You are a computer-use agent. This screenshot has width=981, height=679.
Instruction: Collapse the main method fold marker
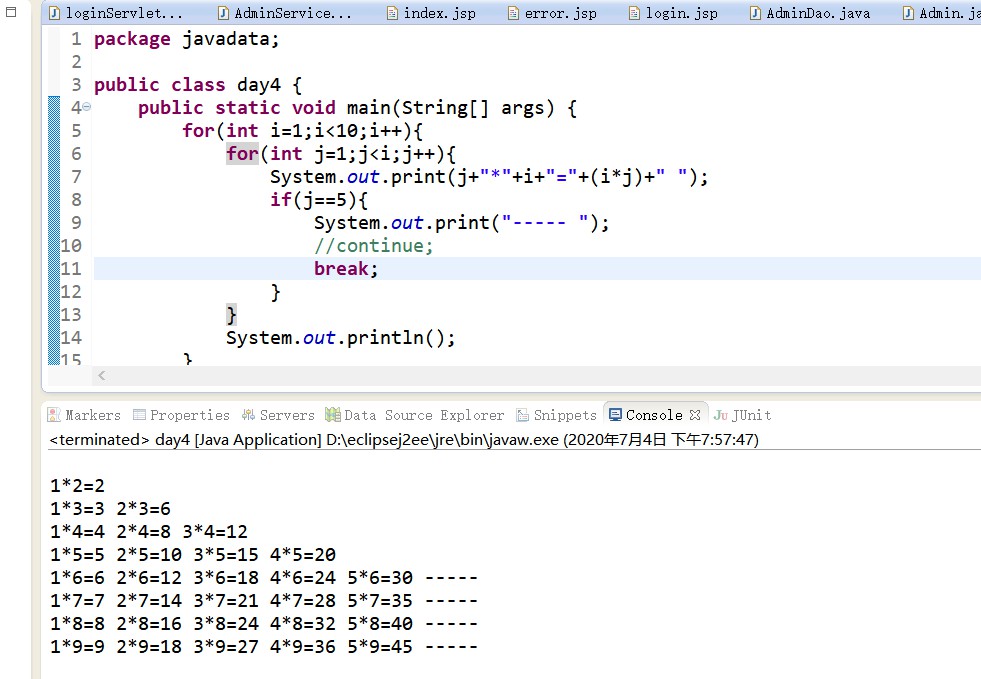(87, 107)
